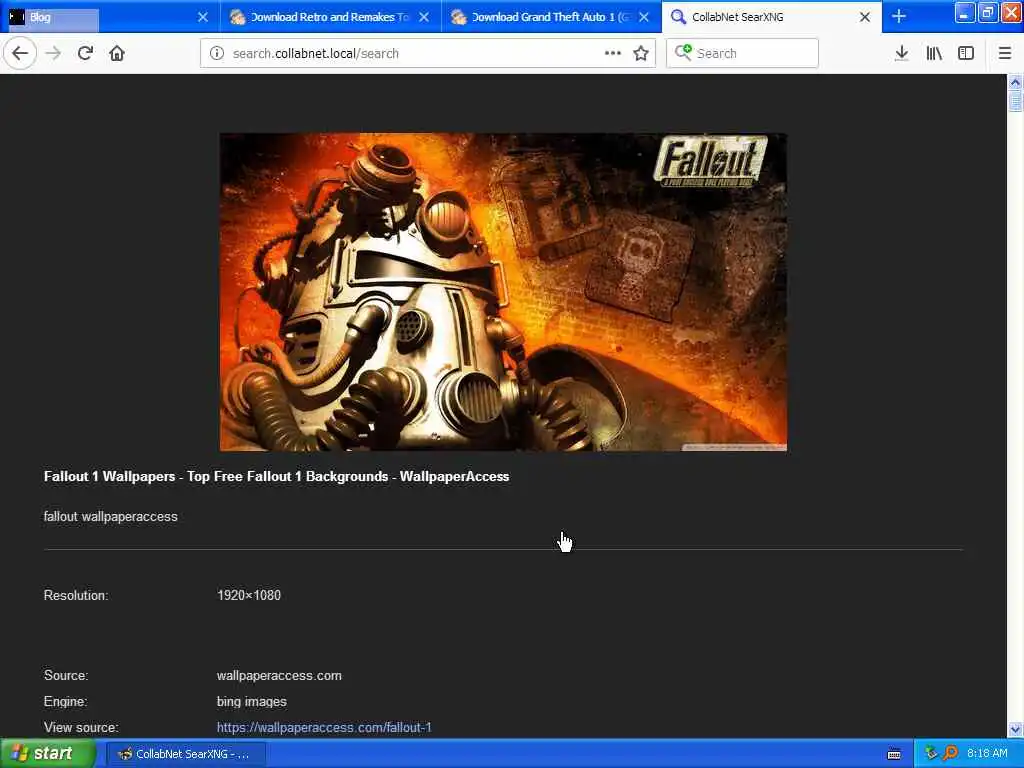This screenshot has height=768, width=1024.
Task: Close the Download Retro and Remakes tab
Action: (424, 17)
